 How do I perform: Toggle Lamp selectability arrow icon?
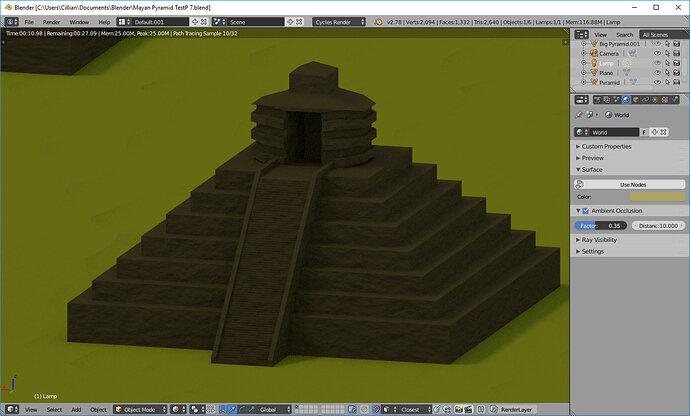point(667,63)
